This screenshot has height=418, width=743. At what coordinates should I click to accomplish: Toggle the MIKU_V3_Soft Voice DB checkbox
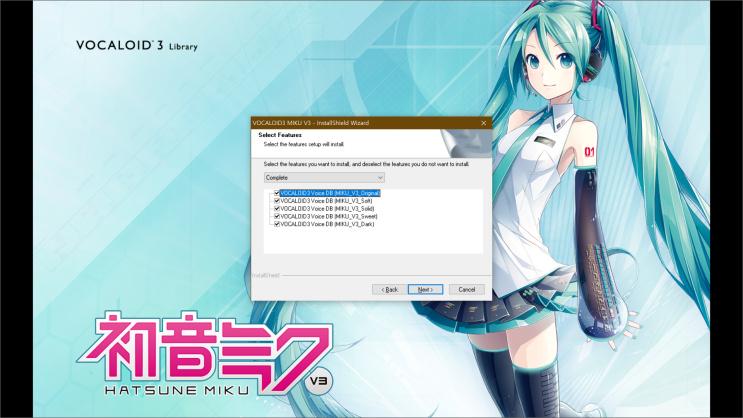[x=277, y=200]
